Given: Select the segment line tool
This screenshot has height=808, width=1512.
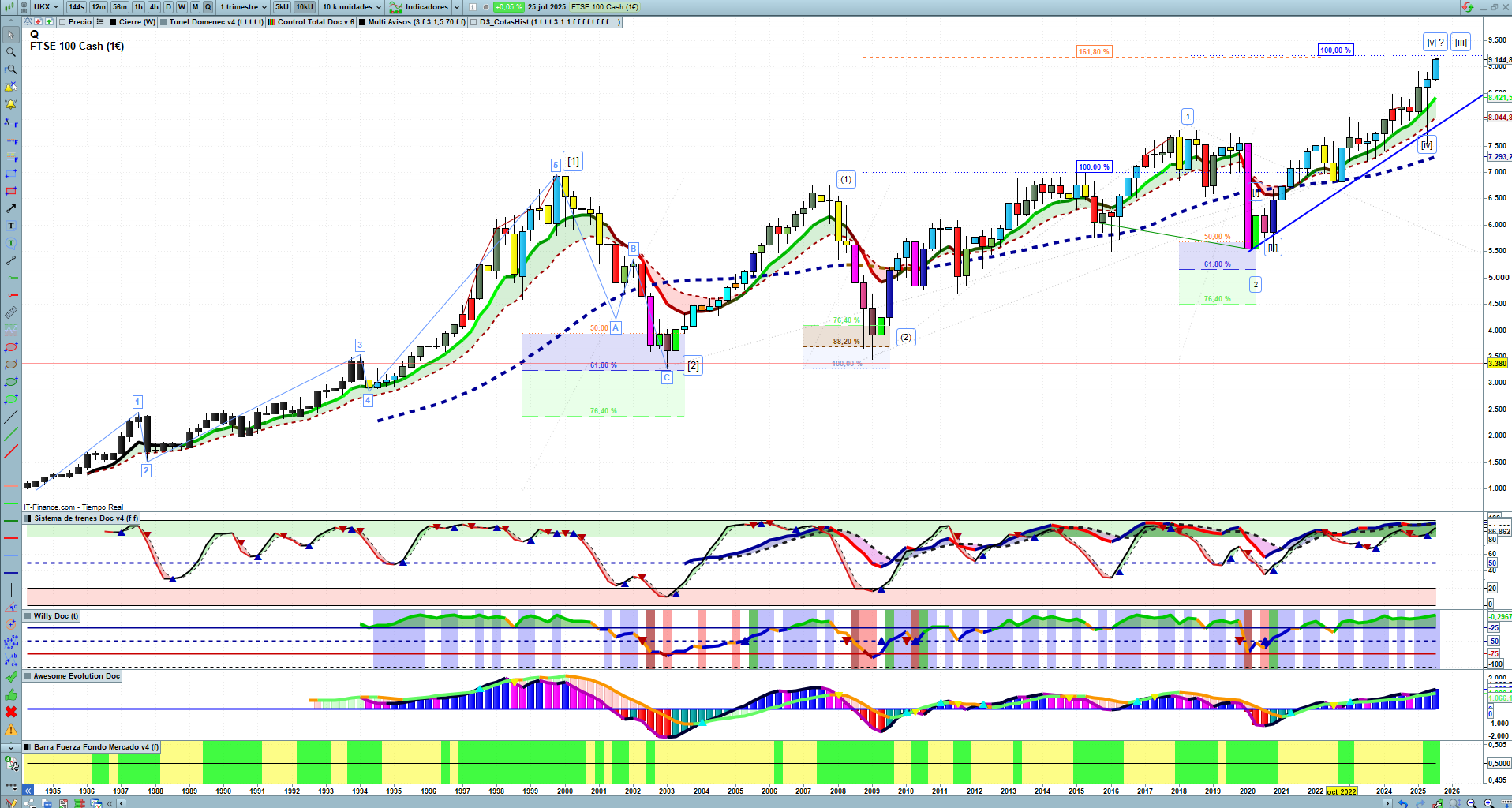Looking at the screenshot, I should click(11, 260).
